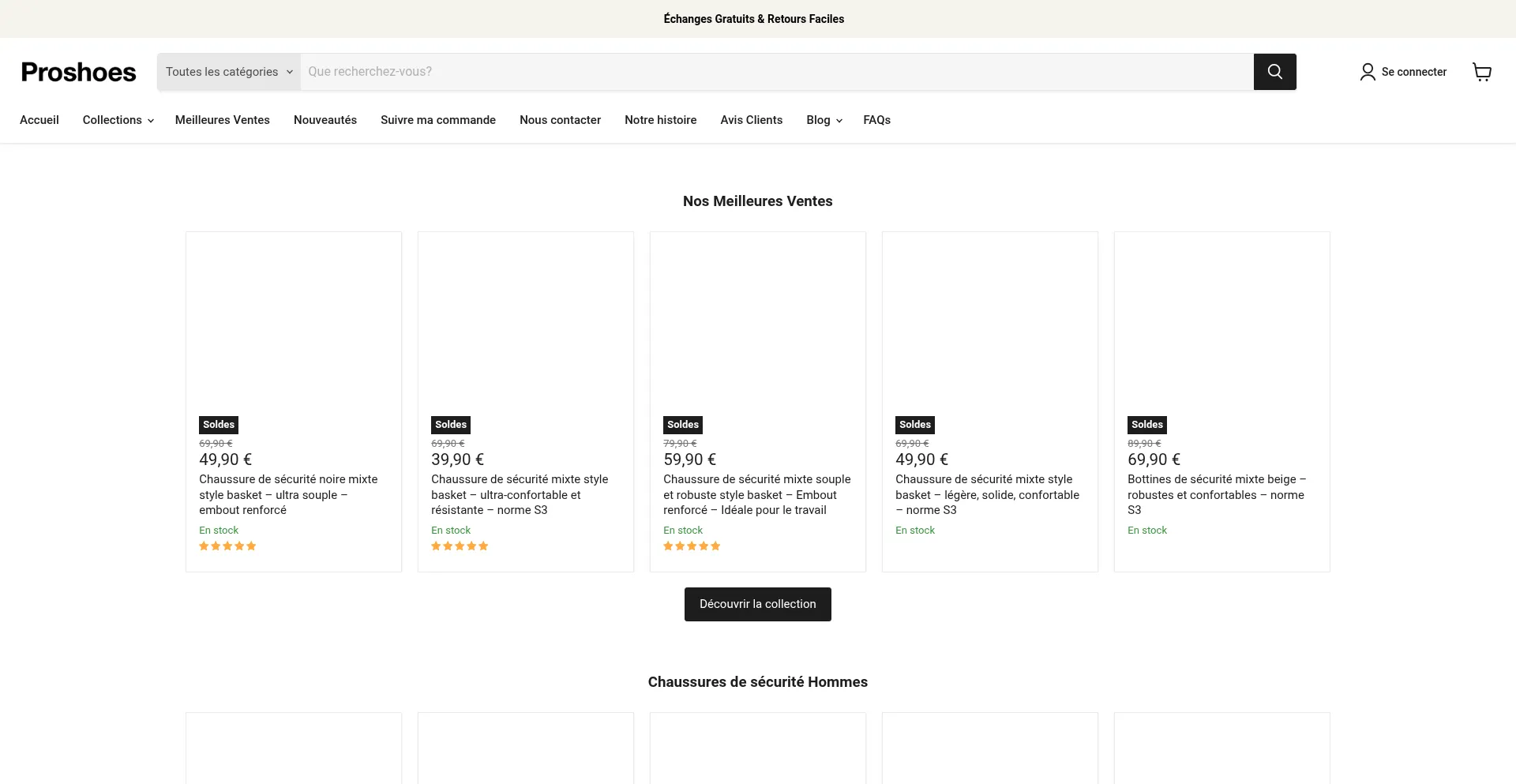1516x784 pixels.
Task: Focus the Que recherchez-vous search field
Action: click(x=774, y=72)
